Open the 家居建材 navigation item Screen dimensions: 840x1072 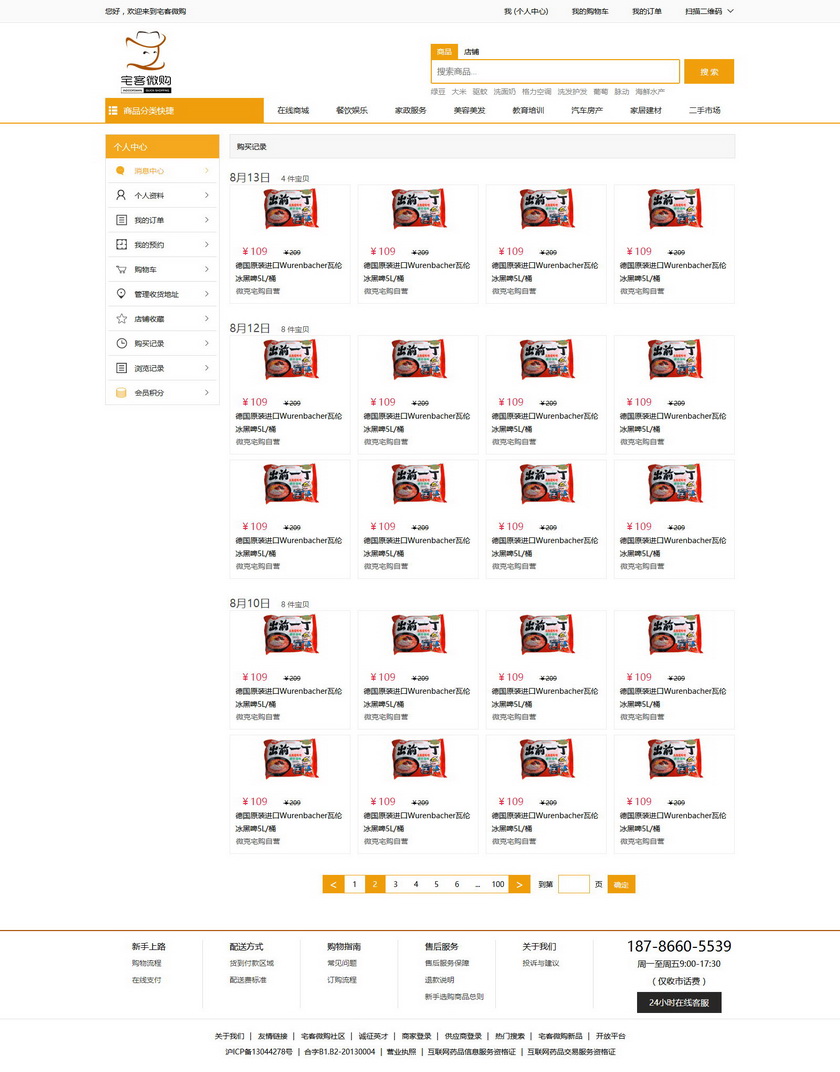[645, 110]
